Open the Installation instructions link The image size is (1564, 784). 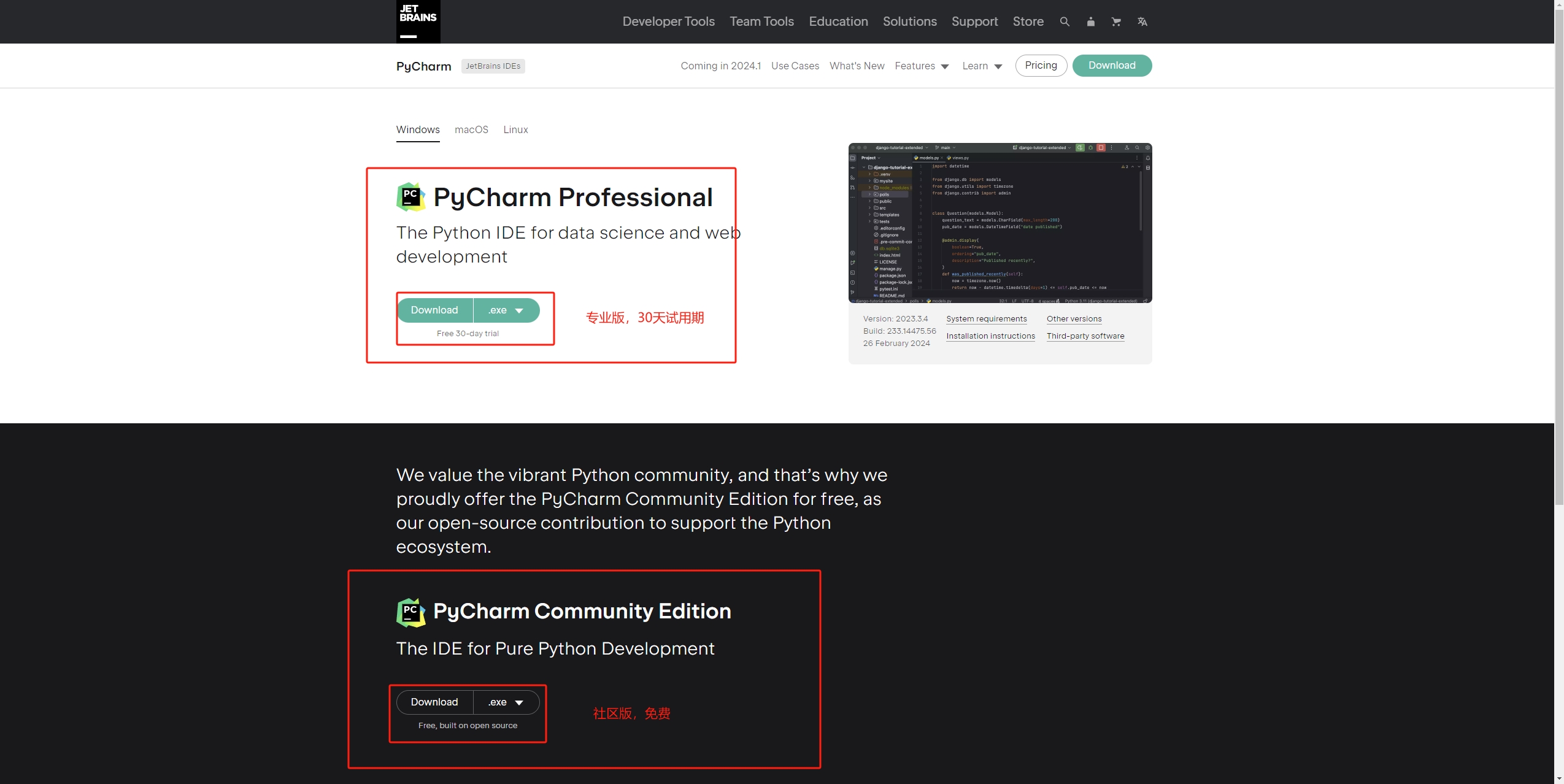coord(990,336)
